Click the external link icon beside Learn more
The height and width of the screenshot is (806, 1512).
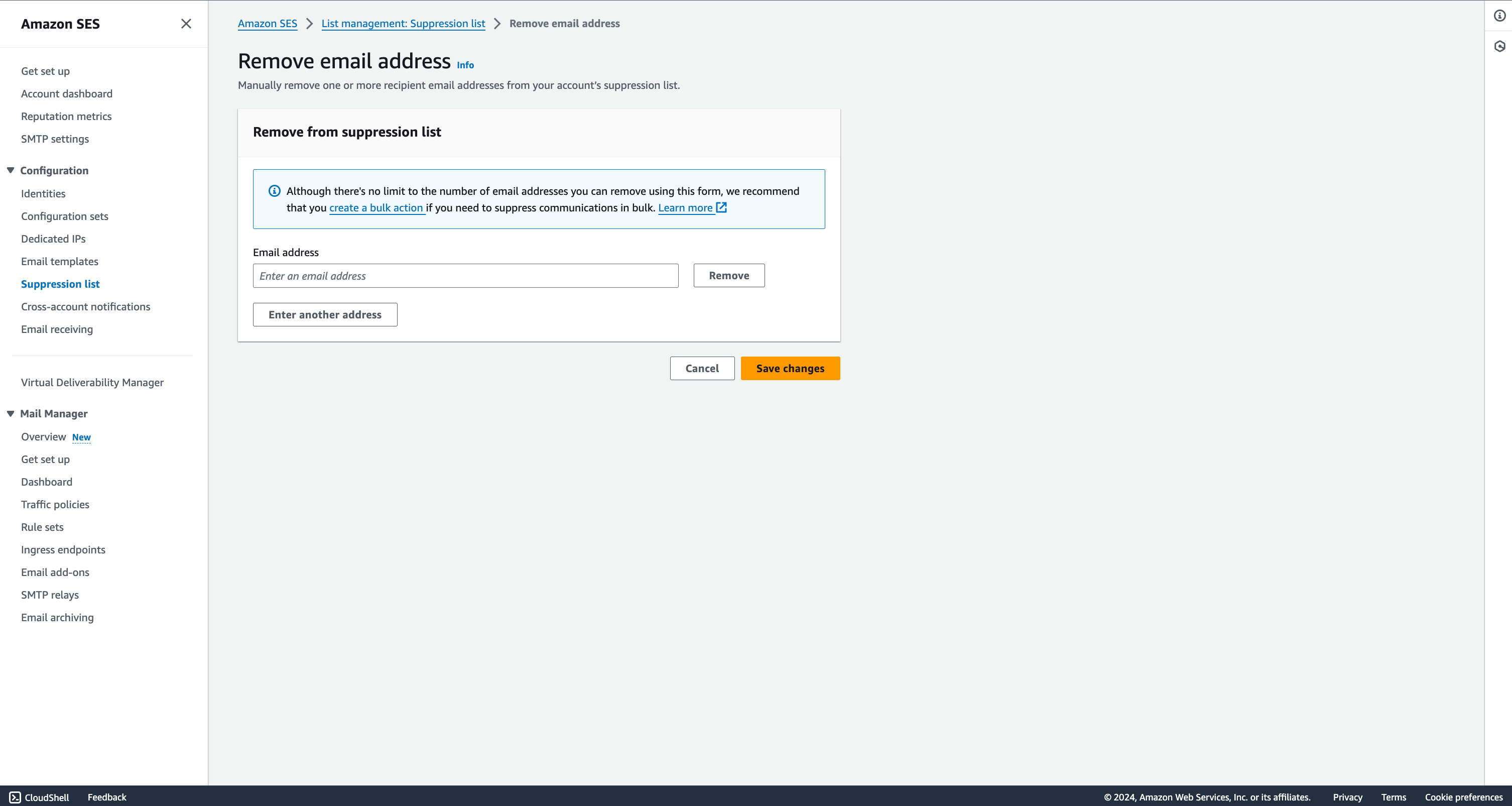722,207
